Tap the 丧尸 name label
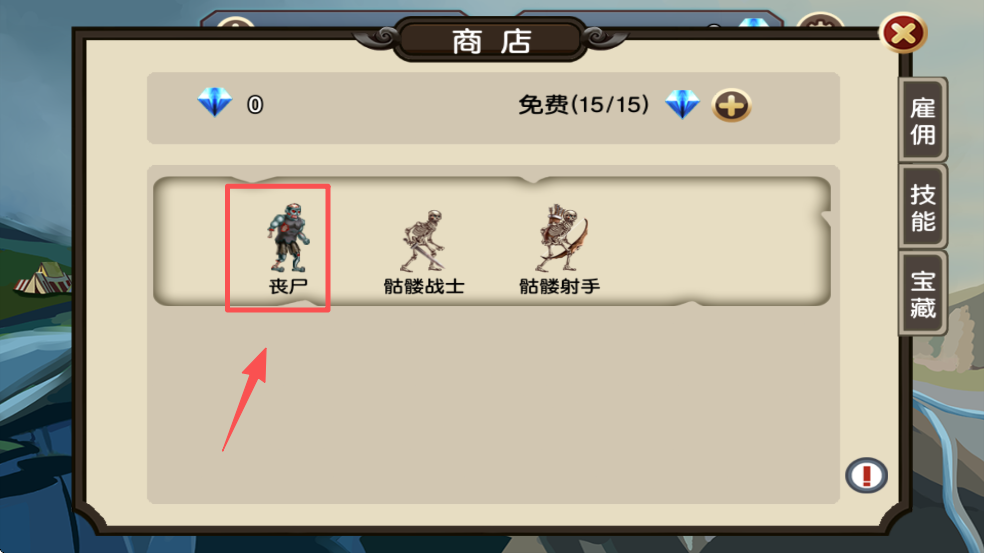The image size is (984, 553). point(288,287)
